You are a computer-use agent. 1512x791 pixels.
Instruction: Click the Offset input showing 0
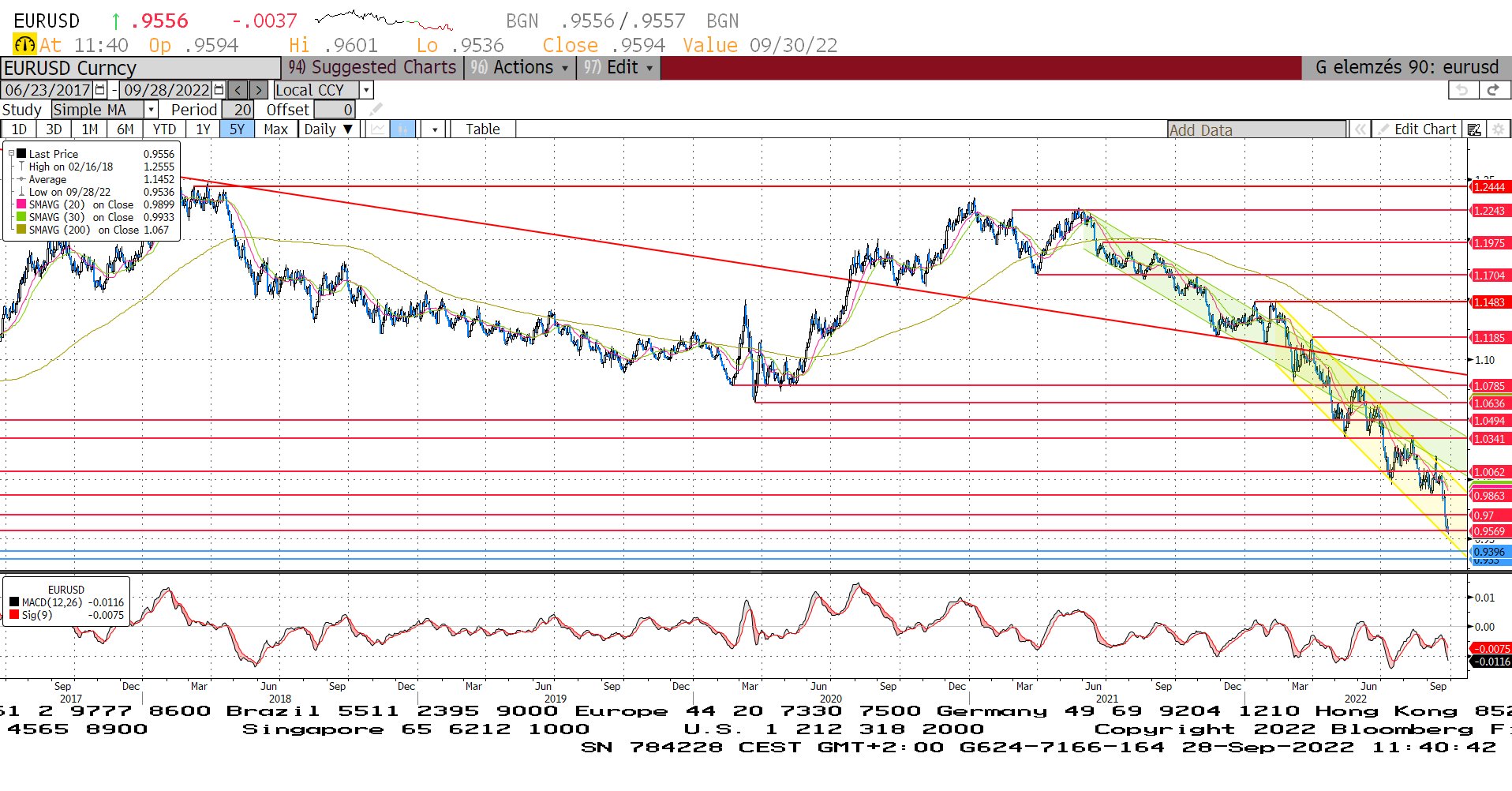(x=335, y=110)
